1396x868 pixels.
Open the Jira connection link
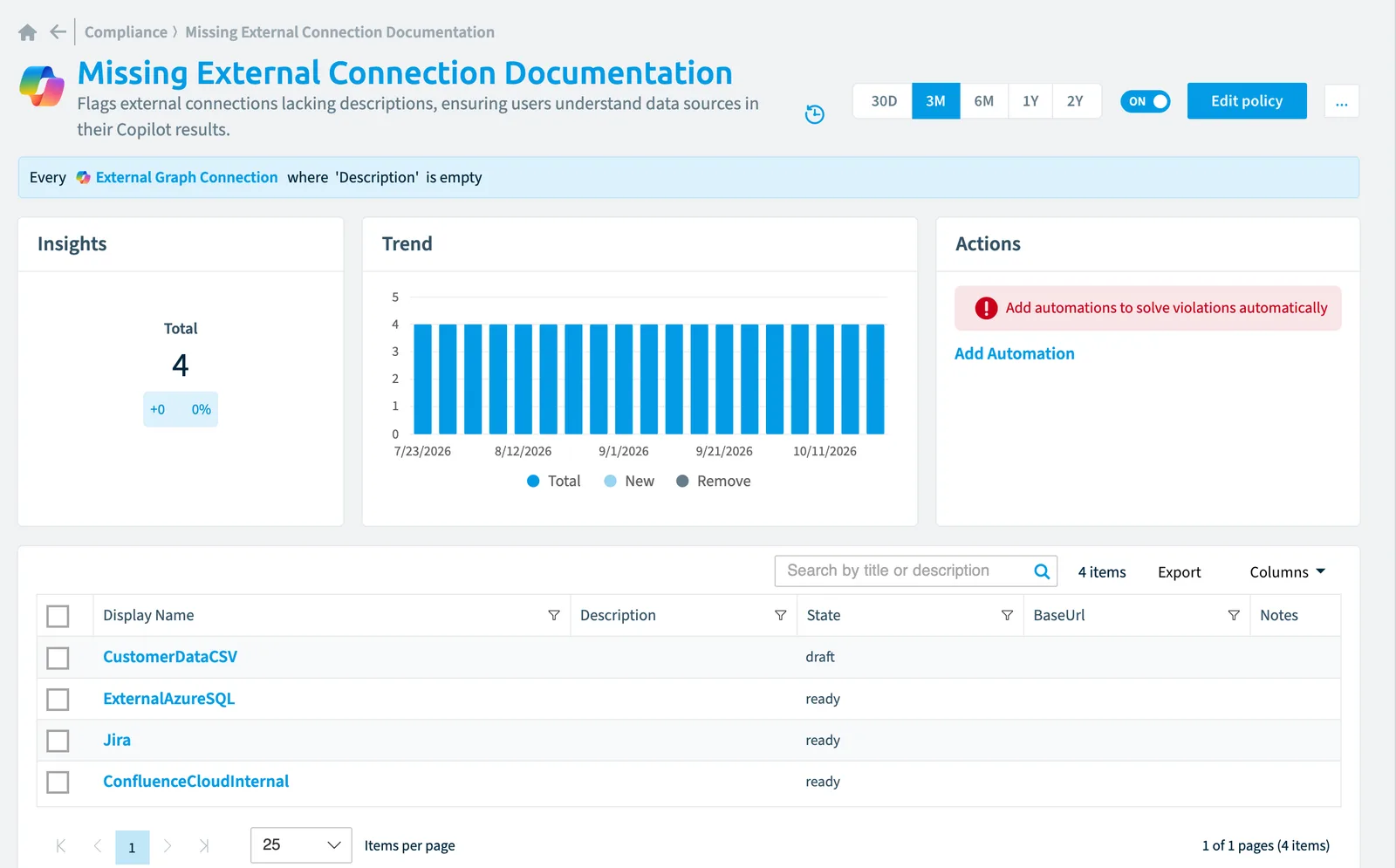(117, 740)
